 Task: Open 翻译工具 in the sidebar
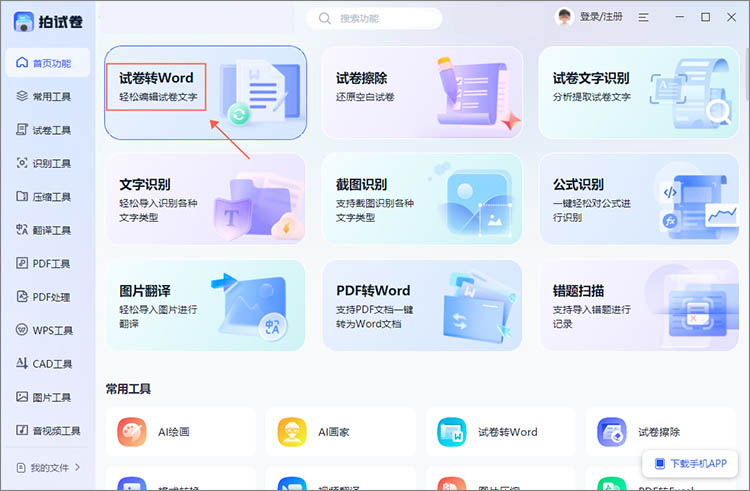[x=47, y=230]
